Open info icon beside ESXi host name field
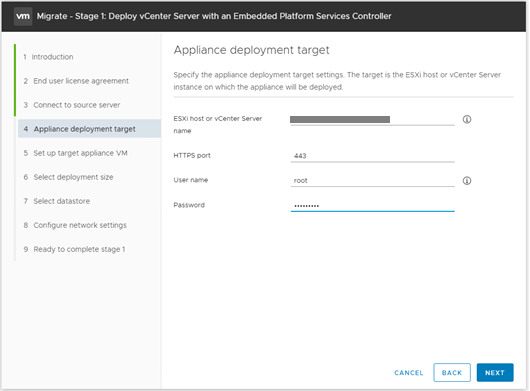The height and width of the screenshot is (391, 530). point(467,119)
